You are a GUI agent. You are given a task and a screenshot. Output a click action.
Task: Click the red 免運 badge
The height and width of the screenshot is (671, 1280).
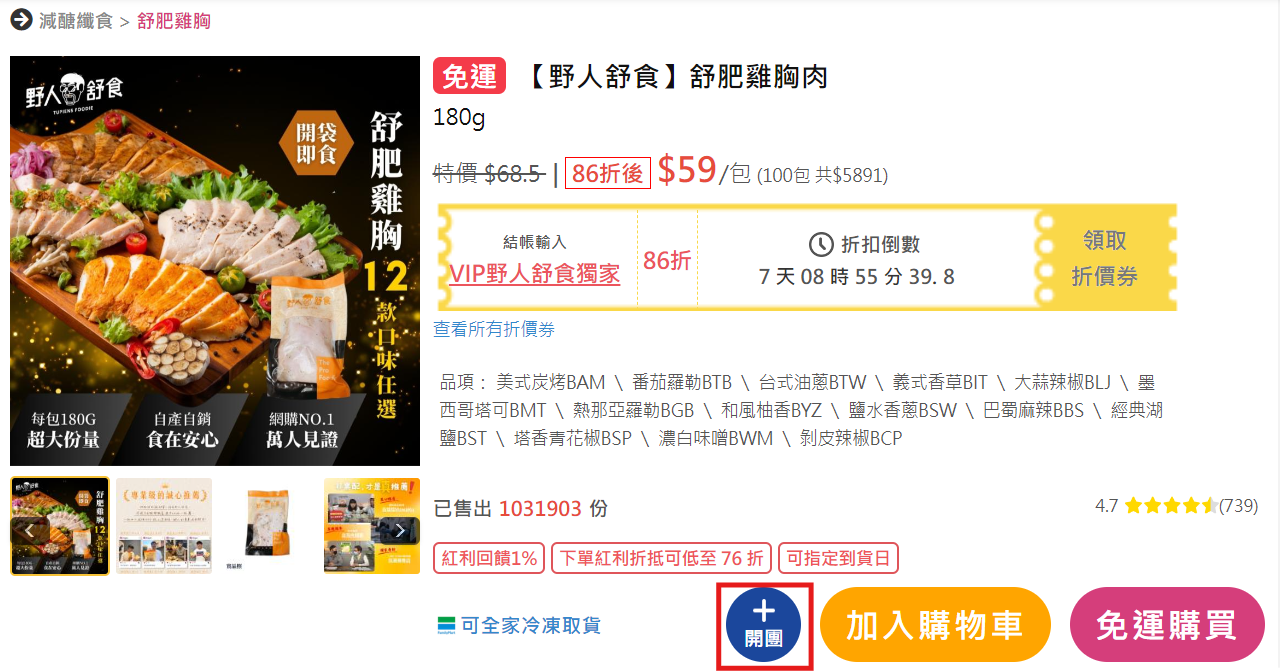tap(469, 76)
